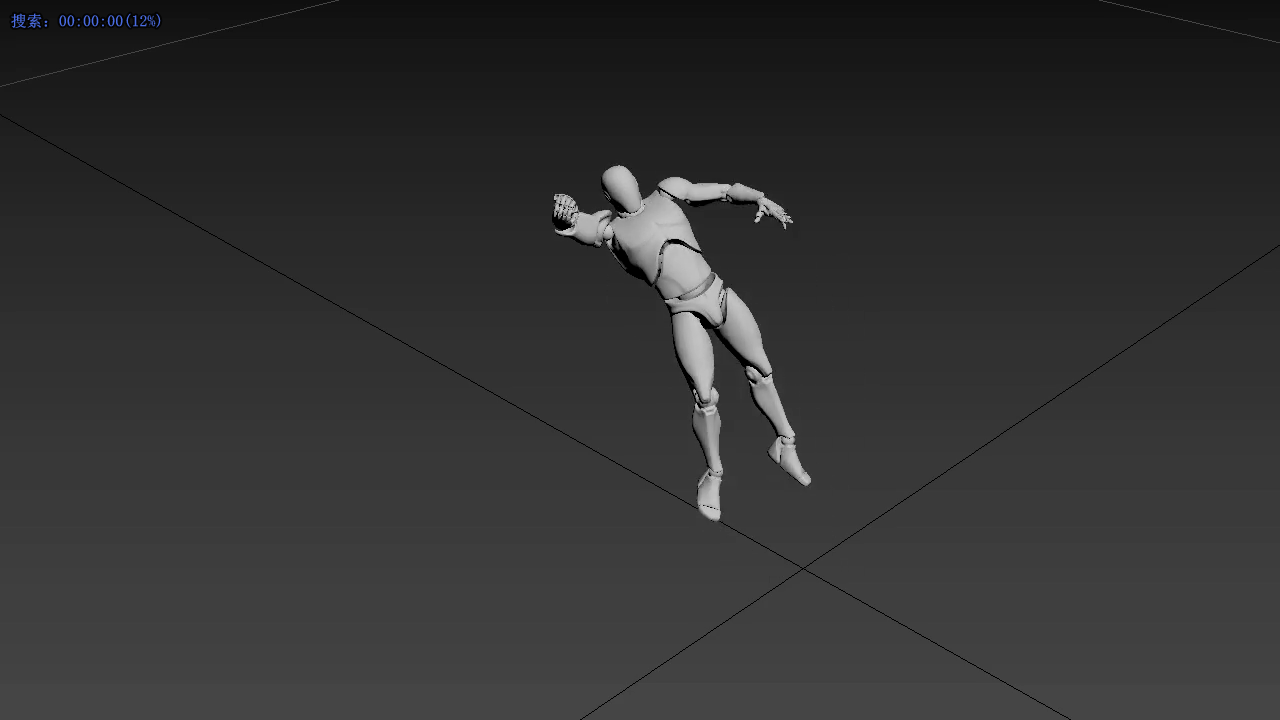The height and width of the screenshot is (720, 1280).
Task: Select the mannequin's head in viewport
Action: coord(622,189)
